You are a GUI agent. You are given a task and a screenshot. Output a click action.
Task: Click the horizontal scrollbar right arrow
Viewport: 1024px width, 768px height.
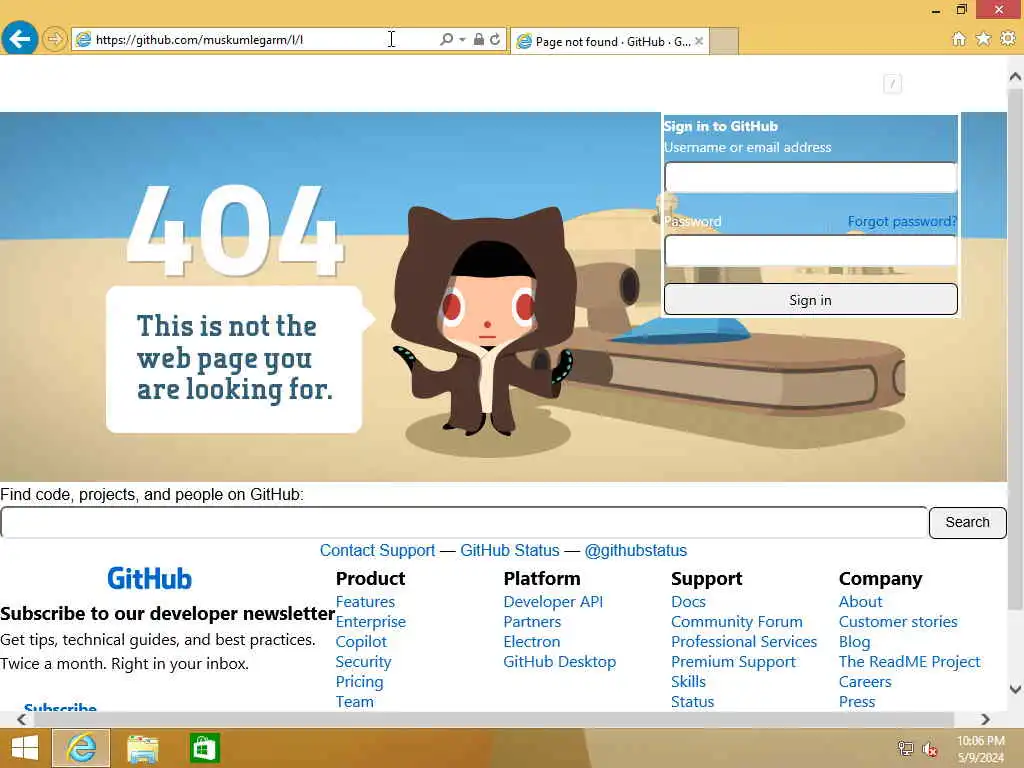click(x=985, y=719)
